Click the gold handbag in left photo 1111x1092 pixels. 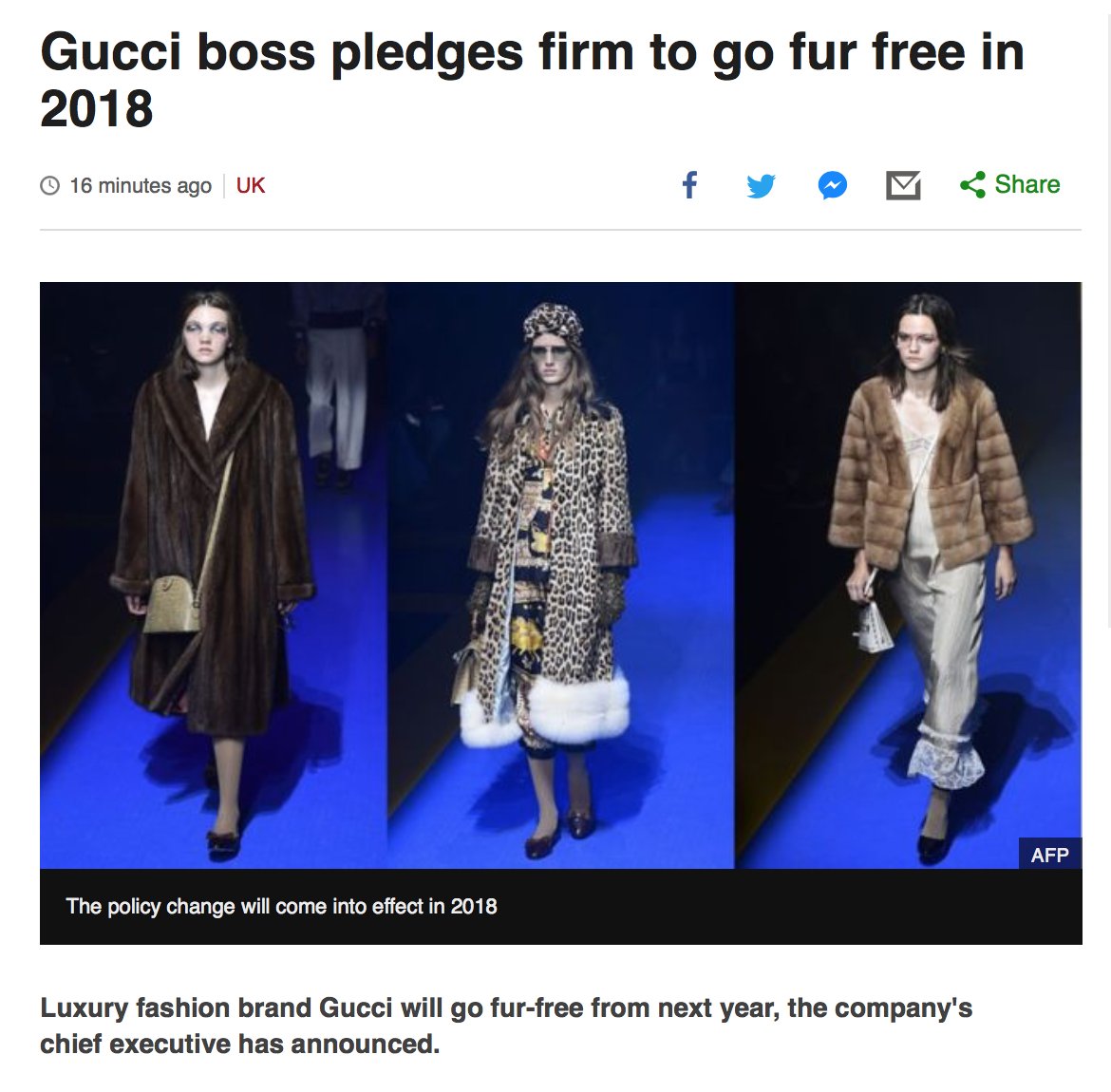tap(173, 604)
